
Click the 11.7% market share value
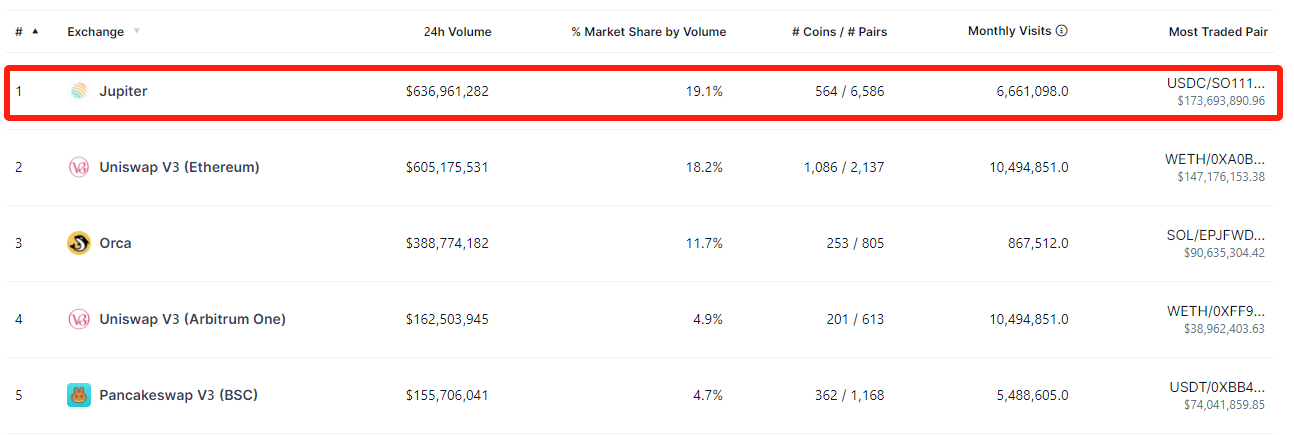[704, 243]
